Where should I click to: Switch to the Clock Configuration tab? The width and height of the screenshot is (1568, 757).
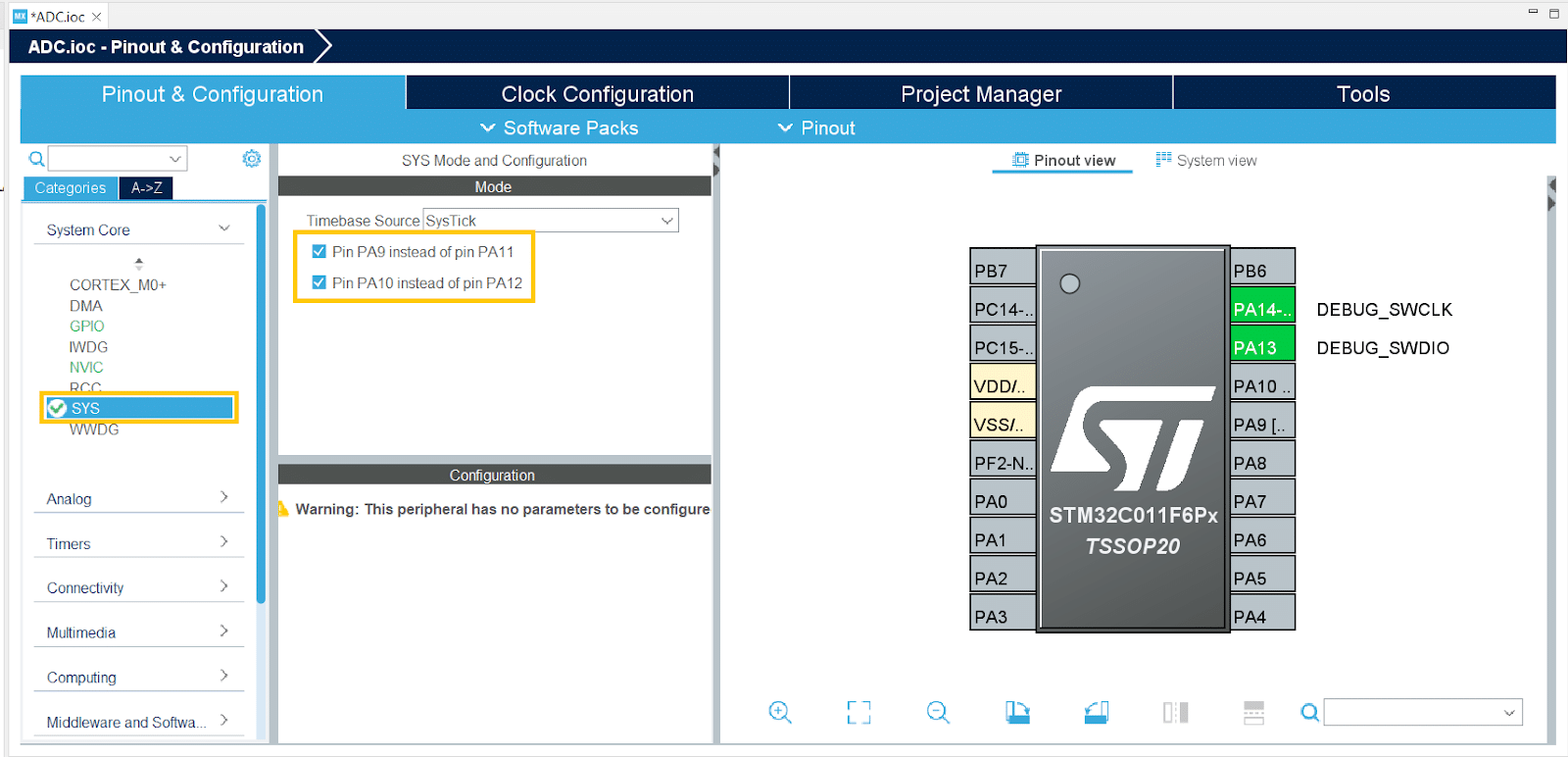[597, 94]
